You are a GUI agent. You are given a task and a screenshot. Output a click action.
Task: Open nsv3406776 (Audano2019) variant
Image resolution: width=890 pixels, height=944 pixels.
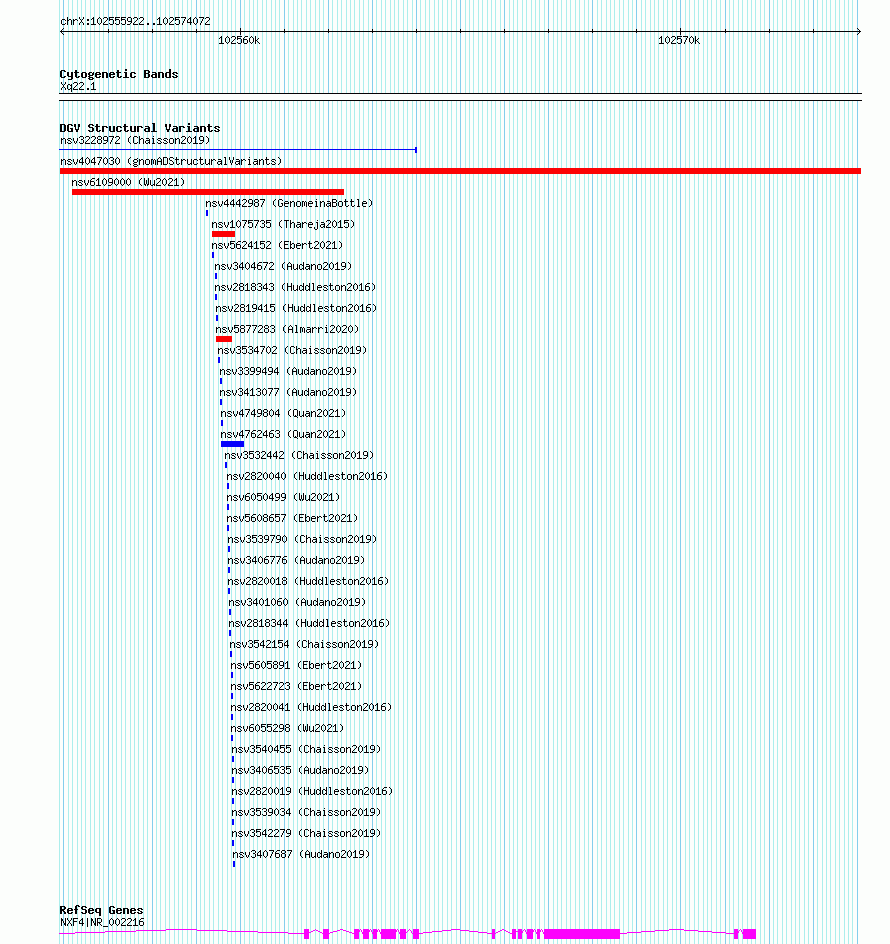coord(296,560)
